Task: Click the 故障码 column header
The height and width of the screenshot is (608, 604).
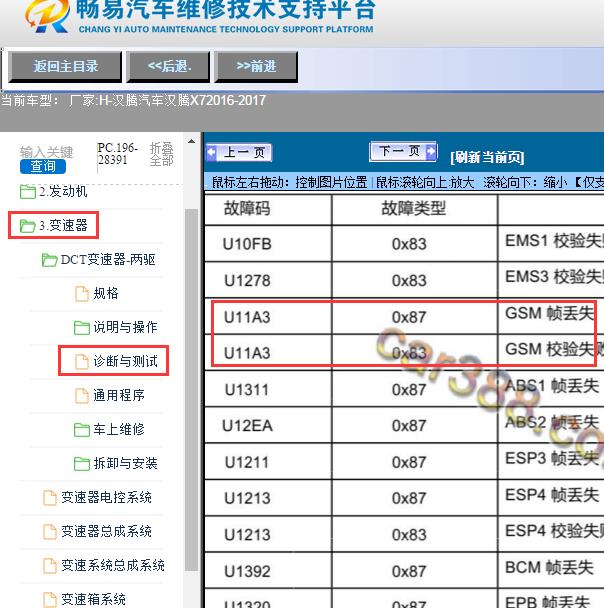Action: coord(268,209)
